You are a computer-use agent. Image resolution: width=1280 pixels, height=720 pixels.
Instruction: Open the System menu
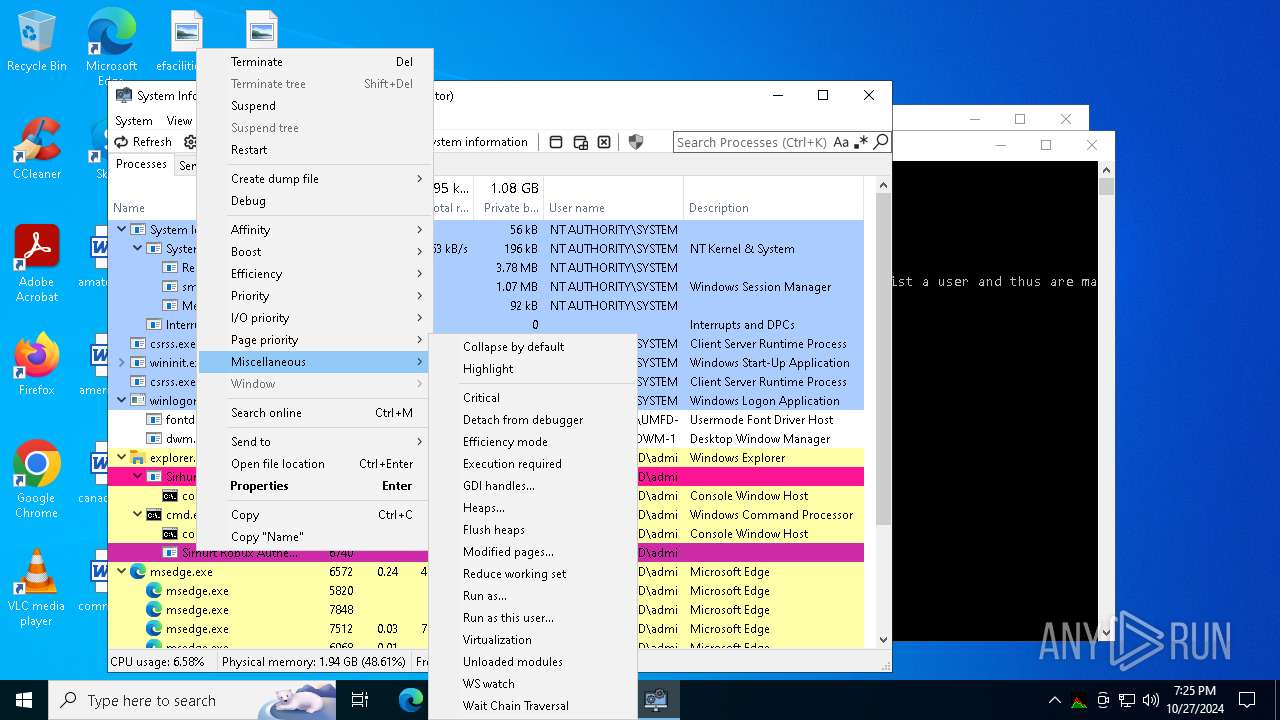pyautogui.click(x=133, y=120)
